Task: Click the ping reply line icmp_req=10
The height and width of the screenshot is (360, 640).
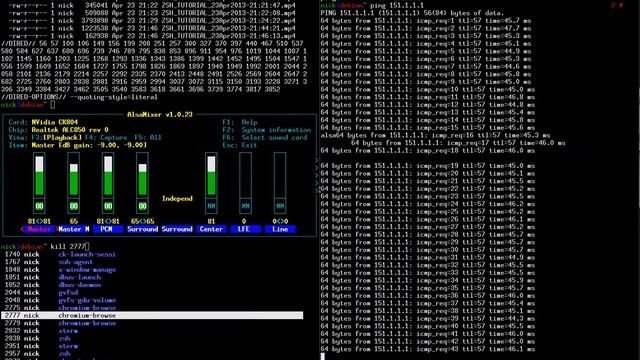Action: click(x=428, y=89)
